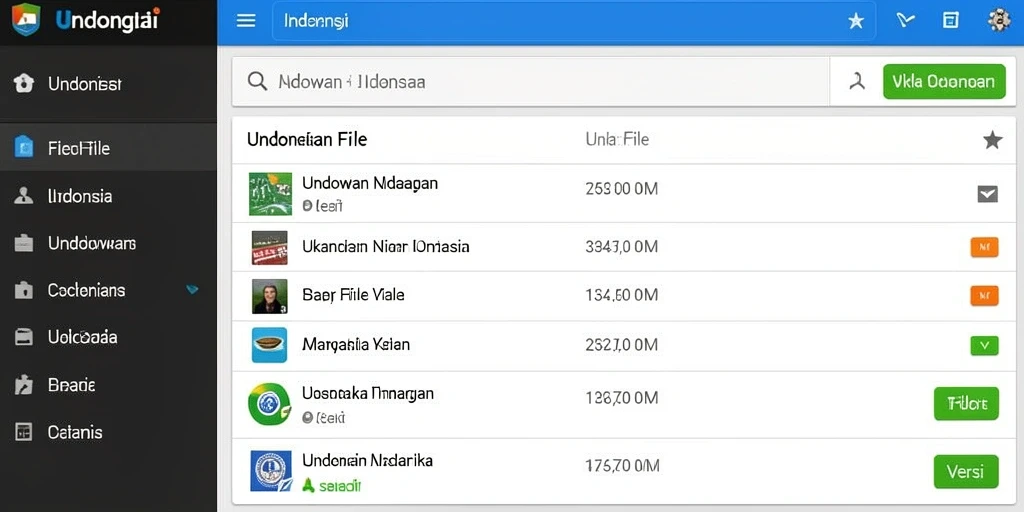
Task: Click the Bnaatia puzzle icon in sidebar
Action: coord(24,385)
